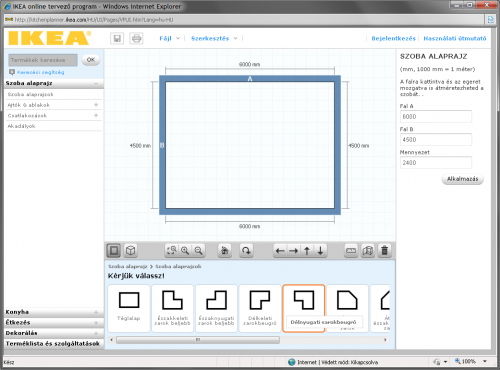The width and height of the screenshot is (500, 370).
Task: Expand the Dekoráció section
Action: pyautogui.click(x=54, y=333)
